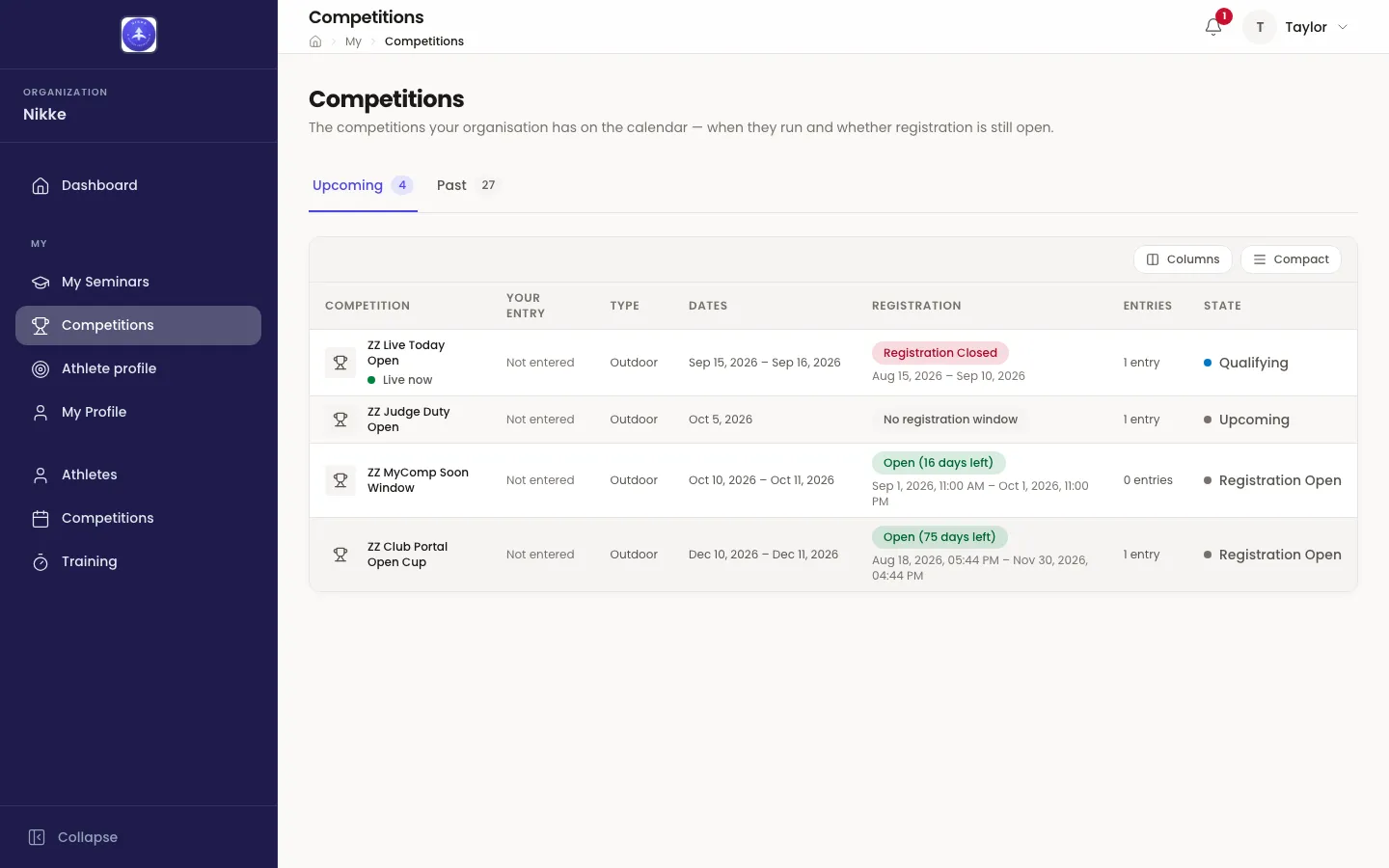The image size is (1389, 868).
Task: Open ZZ MyComp Soon Window competition
Action: (x=418, y=480)
